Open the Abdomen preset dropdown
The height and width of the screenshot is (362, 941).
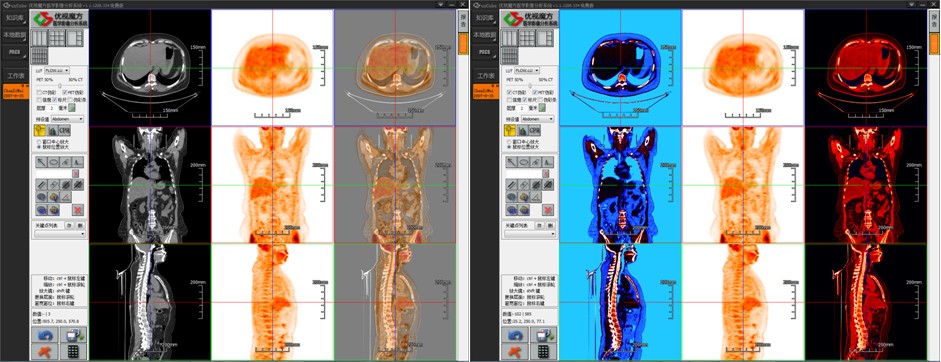pos(67,119)
